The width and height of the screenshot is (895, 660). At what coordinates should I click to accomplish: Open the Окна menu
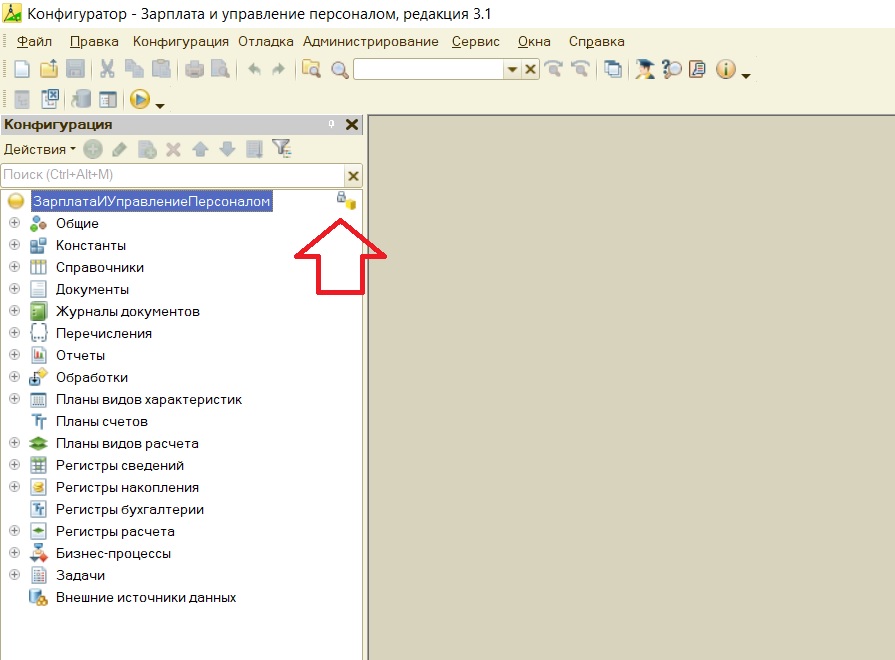pos(534,42)
